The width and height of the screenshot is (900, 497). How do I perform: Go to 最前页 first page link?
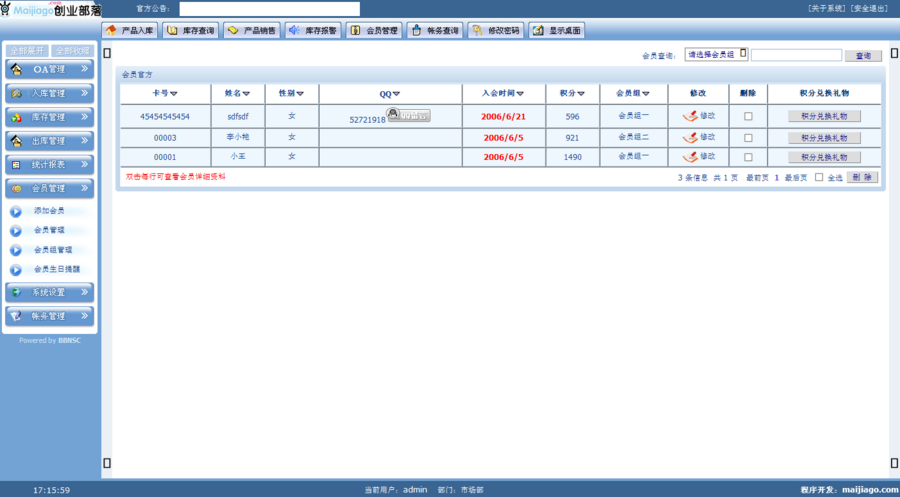(x=757, y=178)
